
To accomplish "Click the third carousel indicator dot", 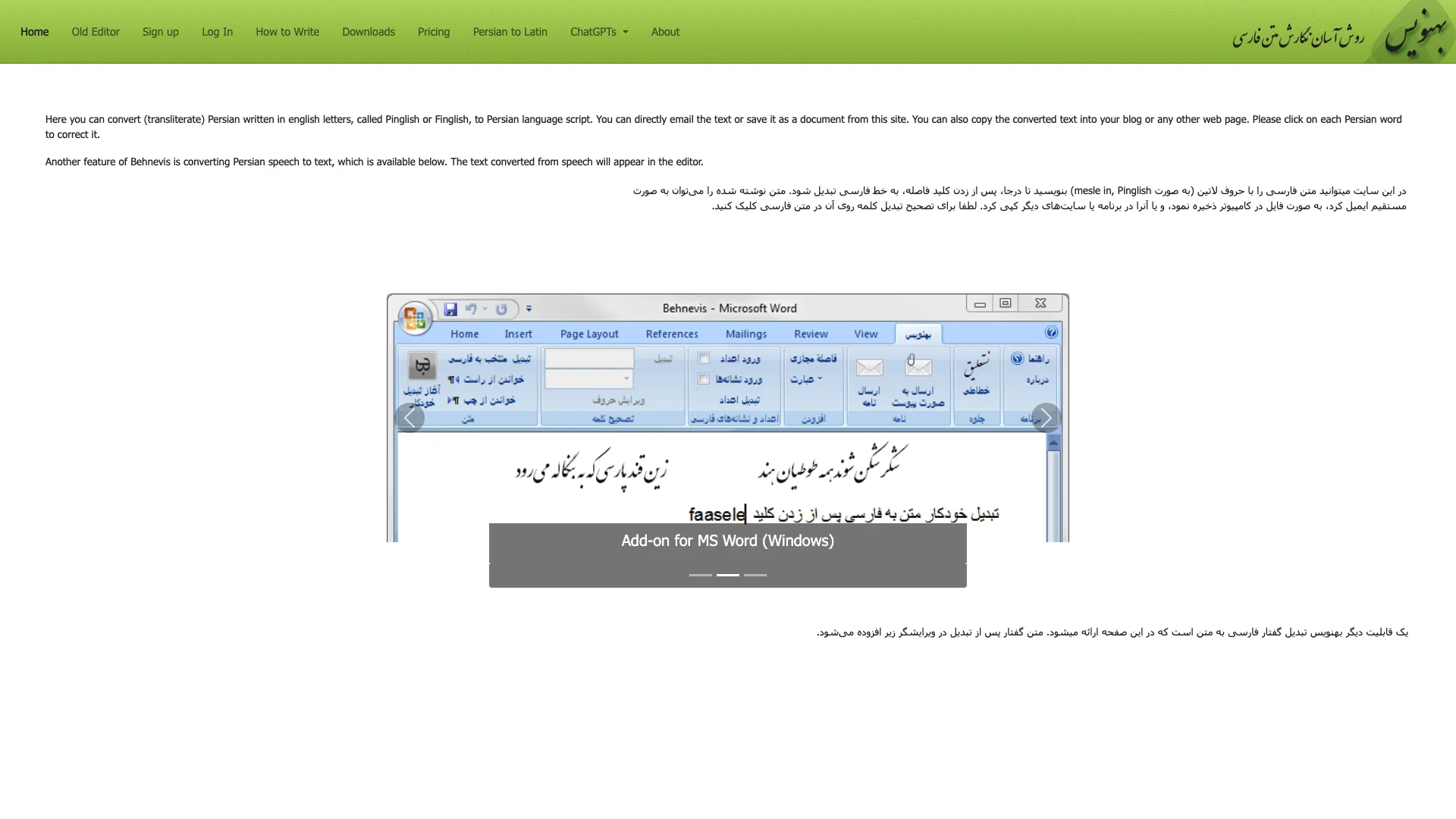I will (x=755, y=574).
